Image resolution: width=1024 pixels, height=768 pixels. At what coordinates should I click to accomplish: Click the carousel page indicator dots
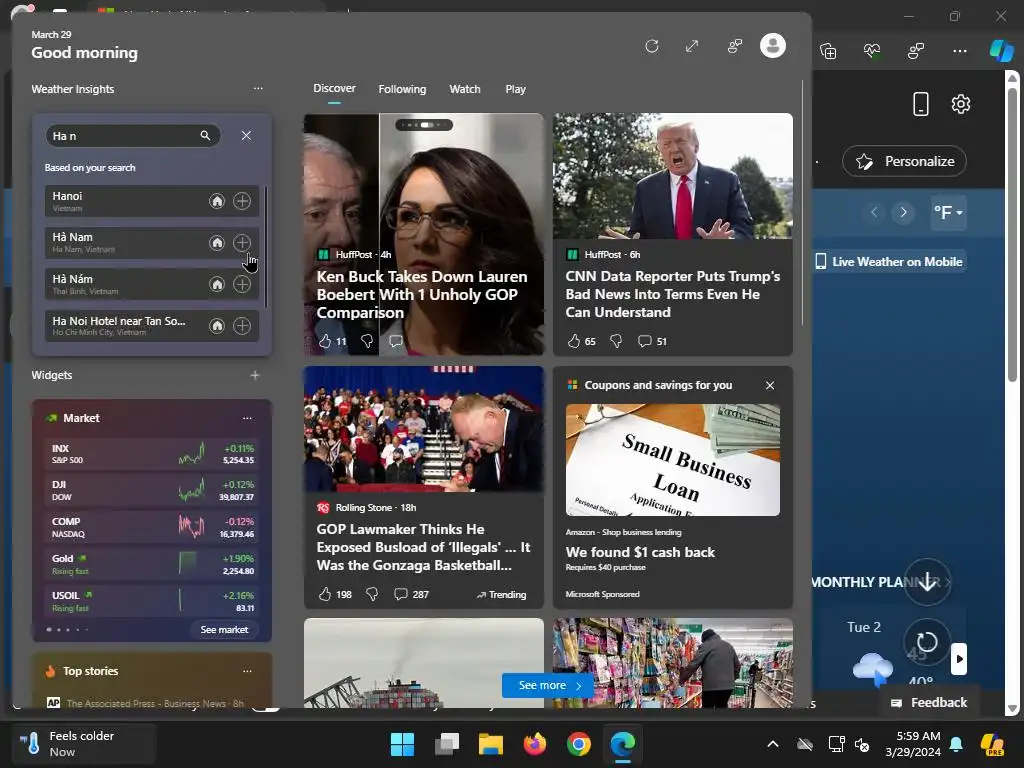click(424, 125)
